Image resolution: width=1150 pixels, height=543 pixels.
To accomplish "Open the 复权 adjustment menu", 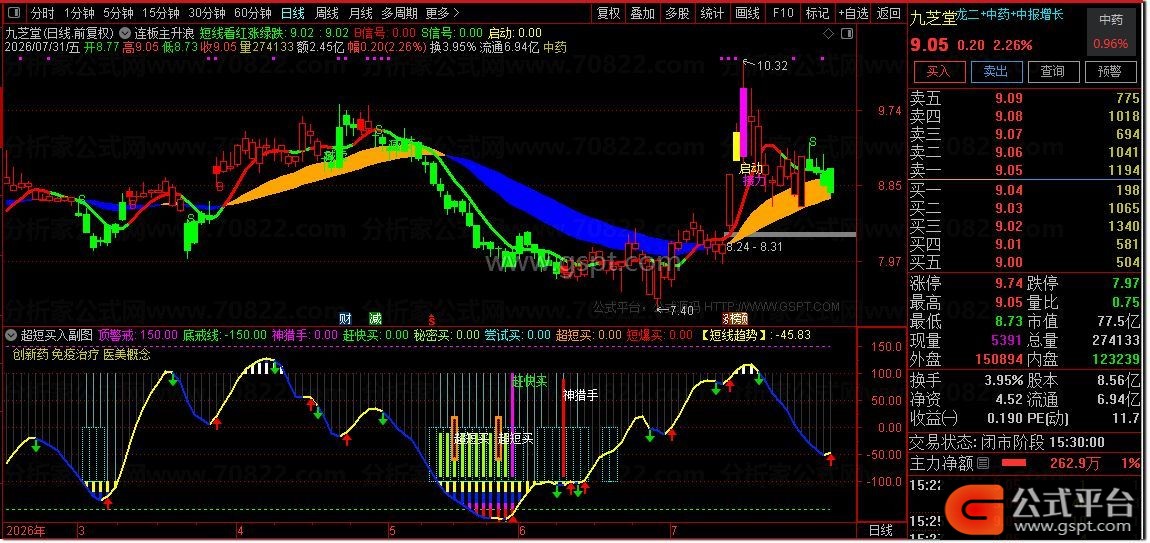I will (609, 13).
